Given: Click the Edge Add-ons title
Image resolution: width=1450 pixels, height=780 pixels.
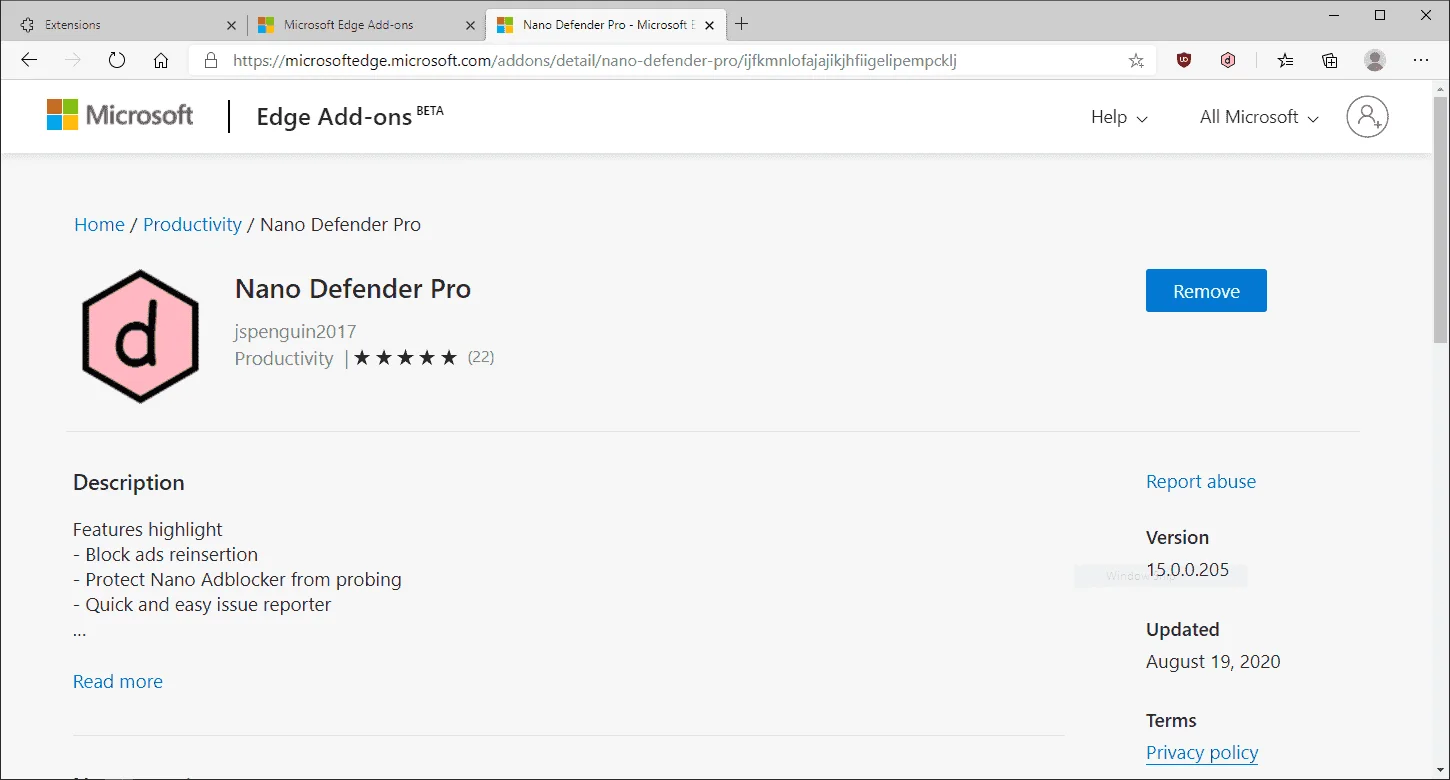Looking at the screenshot, I should pyautogui.click(x=350, y=116).
